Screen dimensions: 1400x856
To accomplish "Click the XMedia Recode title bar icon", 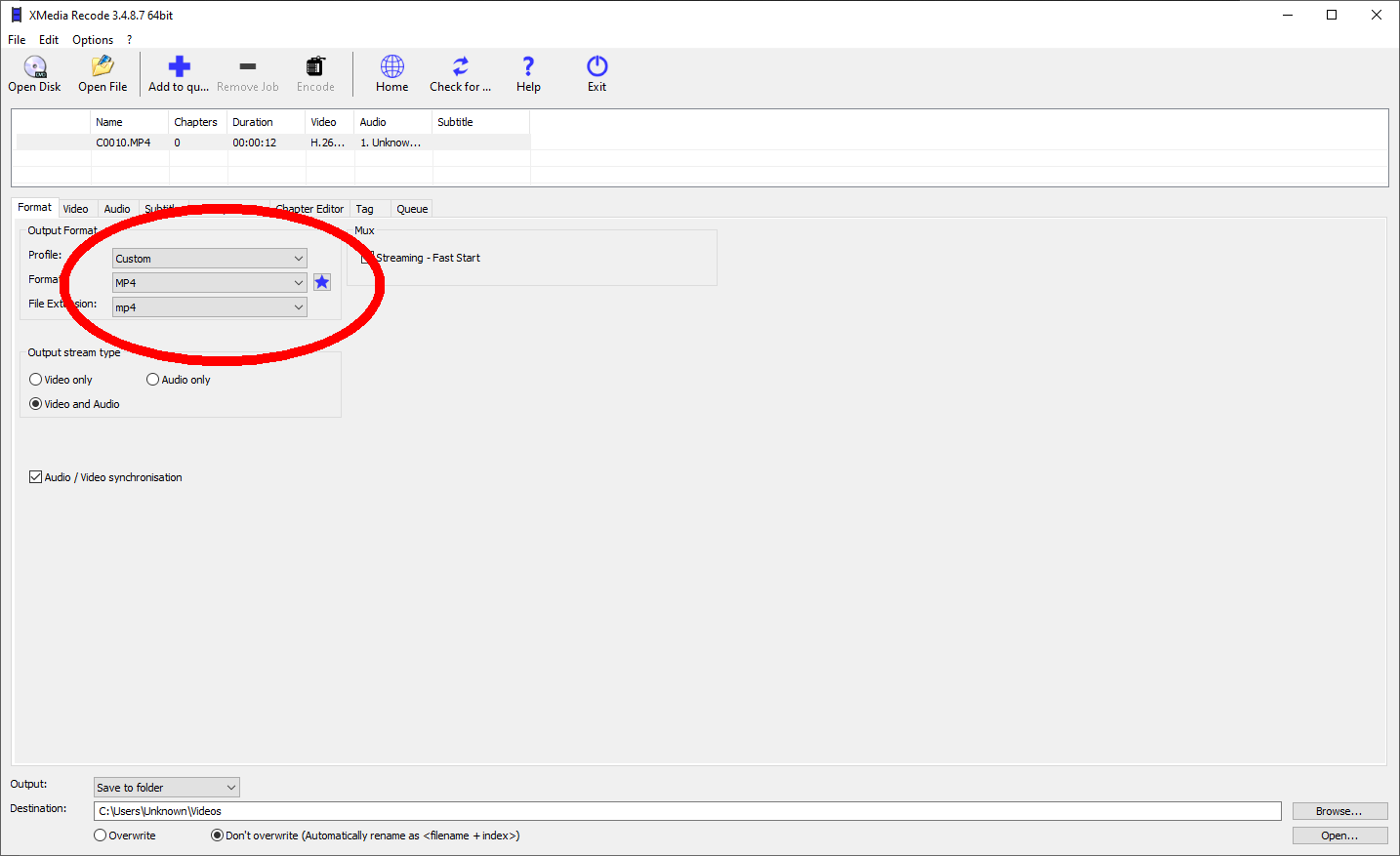I will point(16,15).
